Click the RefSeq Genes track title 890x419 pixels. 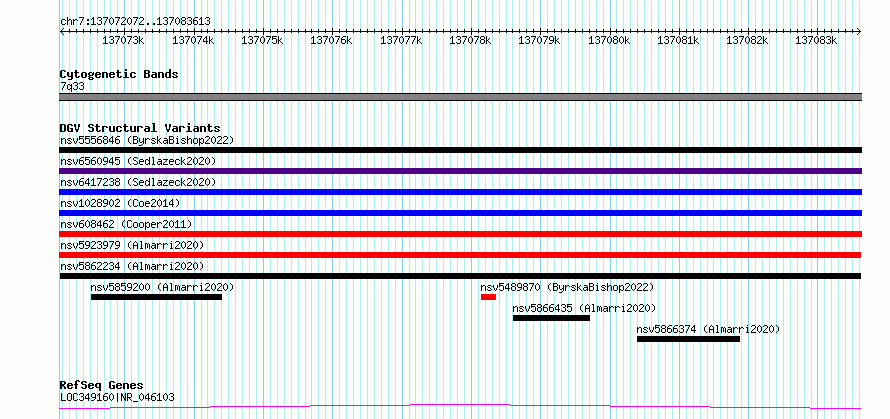pos(101,386)
